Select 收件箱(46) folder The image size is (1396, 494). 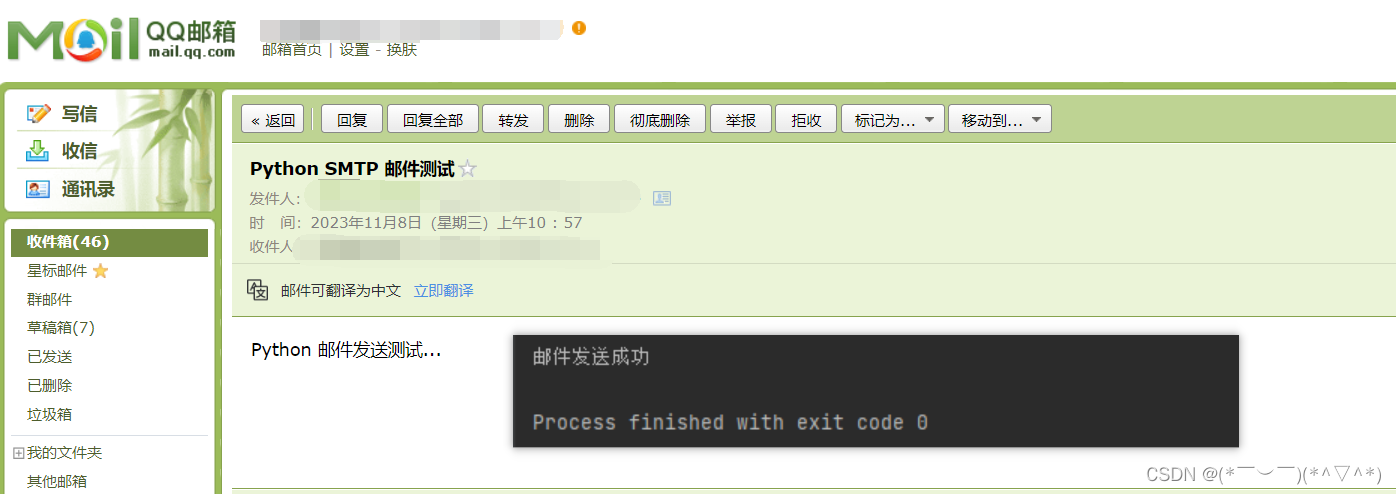click(109, 242)
